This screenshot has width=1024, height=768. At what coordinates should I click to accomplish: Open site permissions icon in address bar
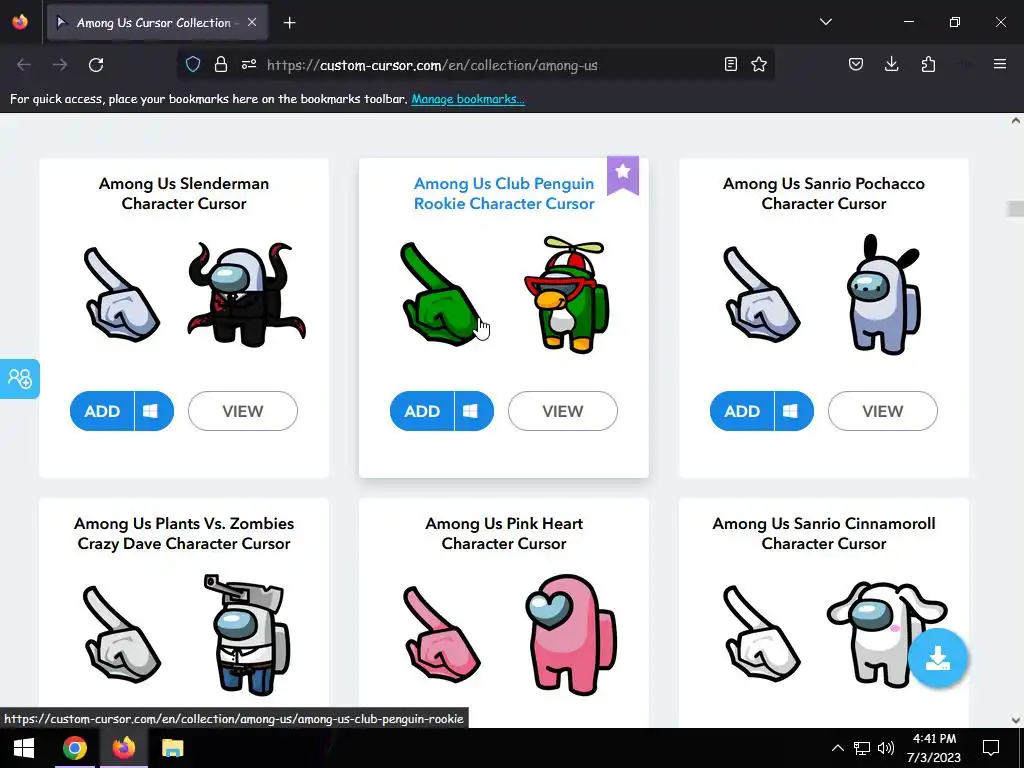point(249,64)
